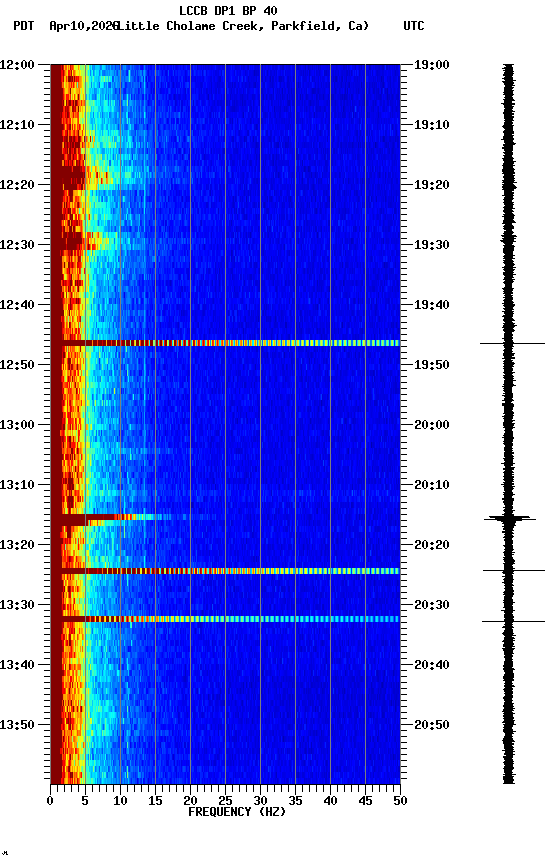This screenshot has height=864, width=552.
Task: Click the '12:20' PDT time label
Action: 17,185
